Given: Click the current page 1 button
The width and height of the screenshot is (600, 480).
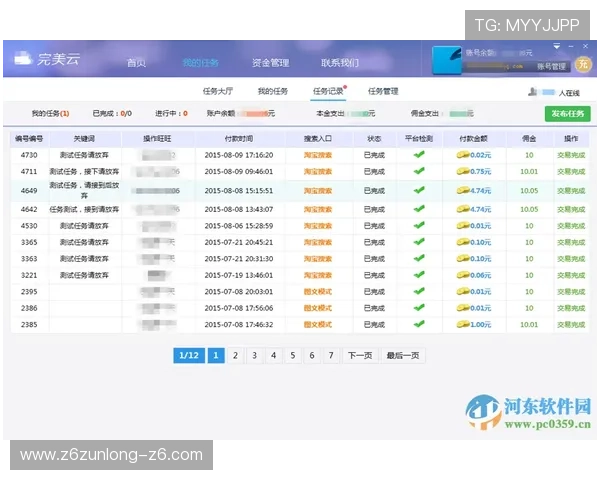Looking at the screenshot, I should (216, 356).
